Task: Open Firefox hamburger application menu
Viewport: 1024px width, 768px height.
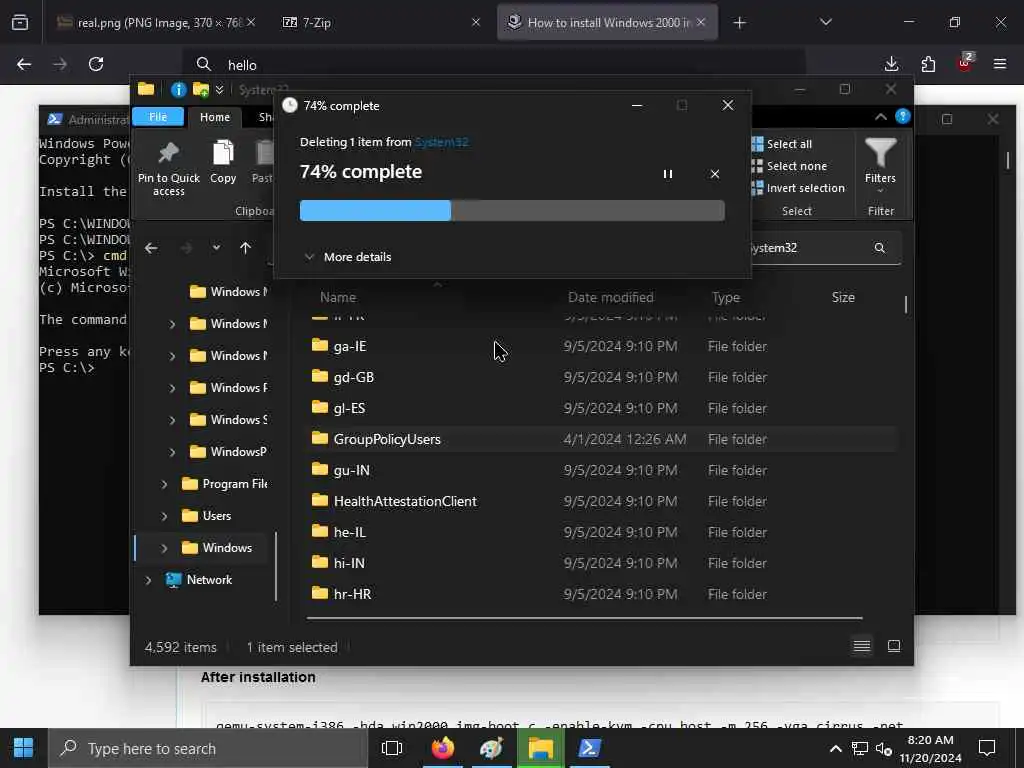Action: [1000, 64]
